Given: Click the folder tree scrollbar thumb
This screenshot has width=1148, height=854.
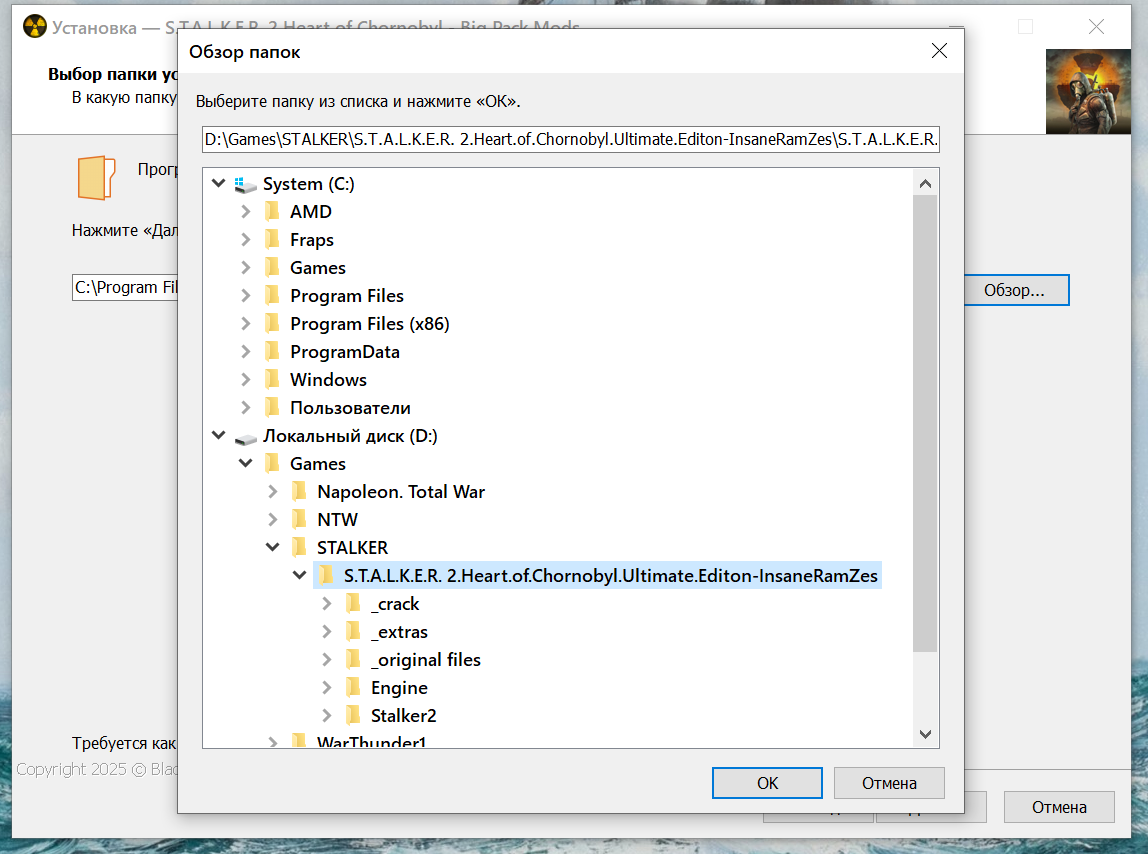Looking at the screenshot, I should click(925, 423).
